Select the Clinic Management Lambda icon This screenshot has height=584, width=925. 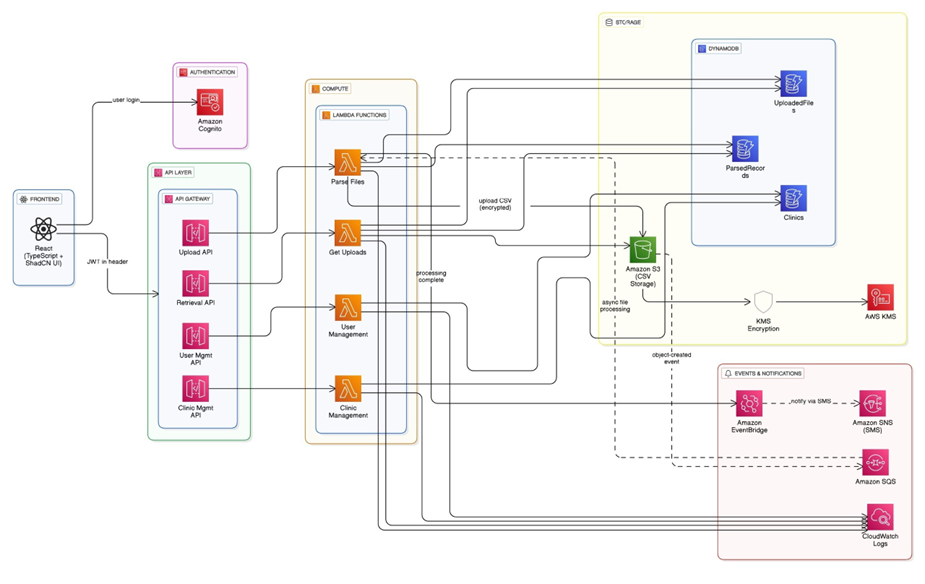(x=347, y=387)
